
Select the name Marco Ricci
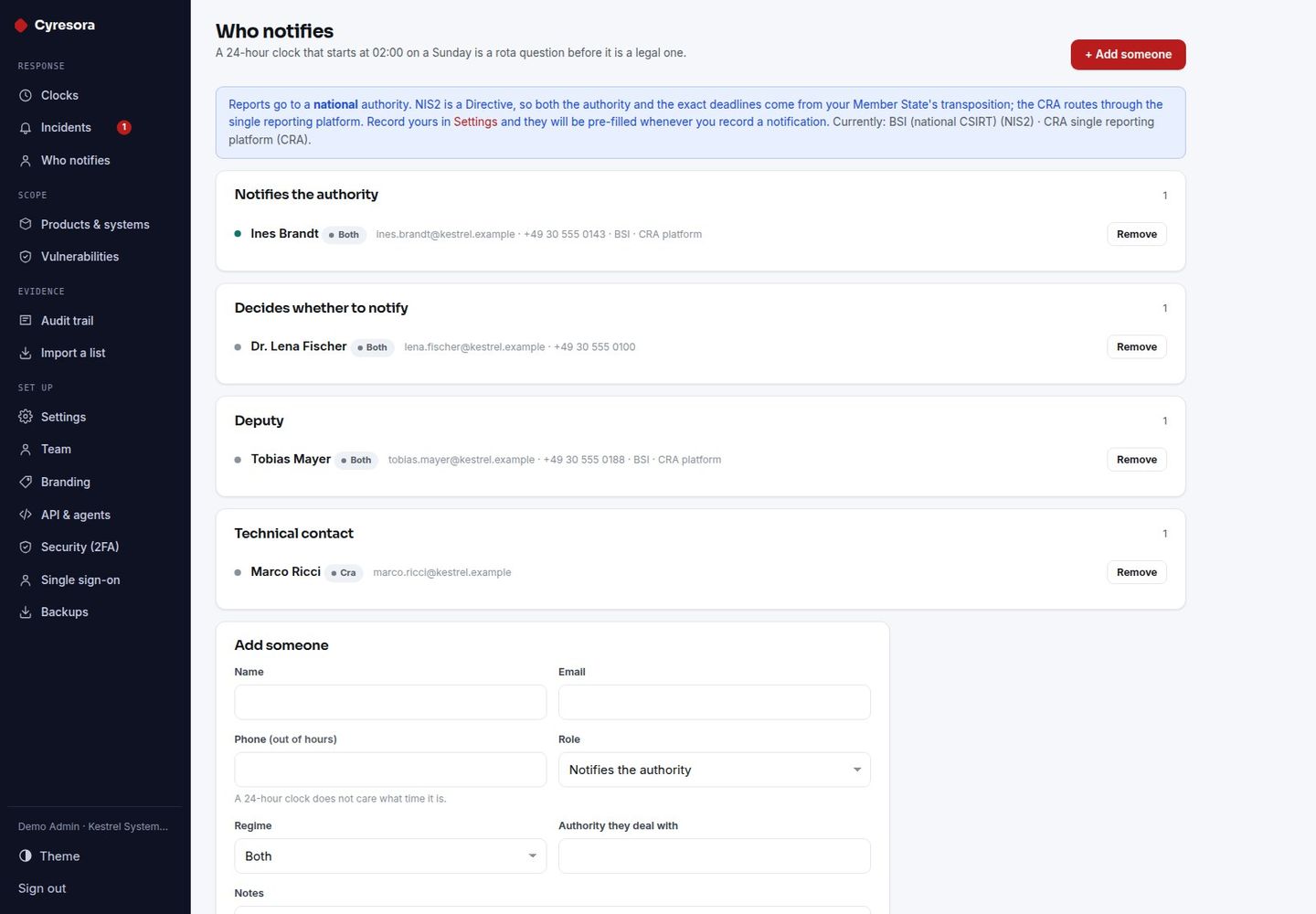pyautogui.click(x=285, y=571)
